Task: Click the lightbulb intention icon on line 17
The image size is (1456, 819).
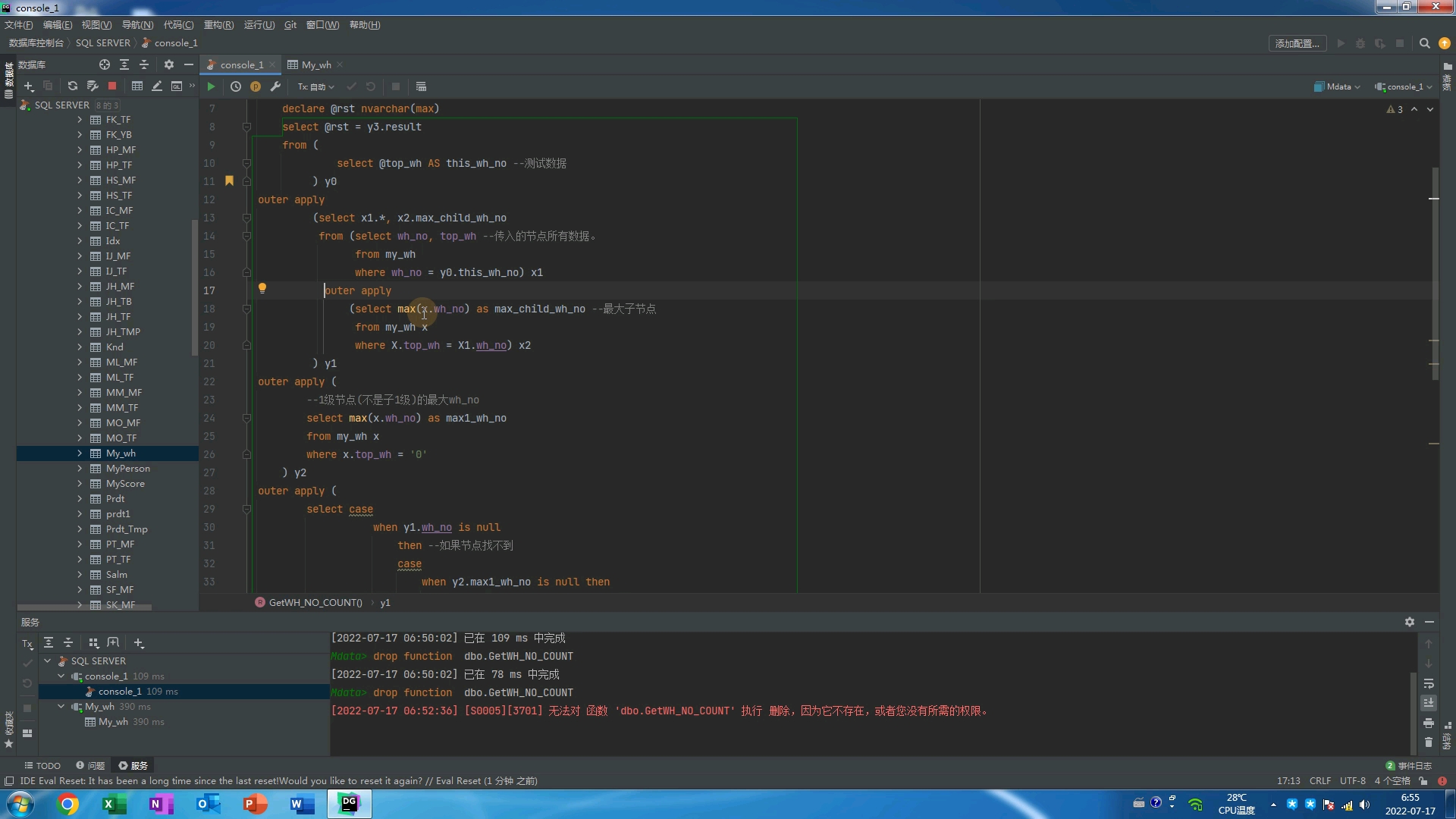Action: (x=262, y=288)
